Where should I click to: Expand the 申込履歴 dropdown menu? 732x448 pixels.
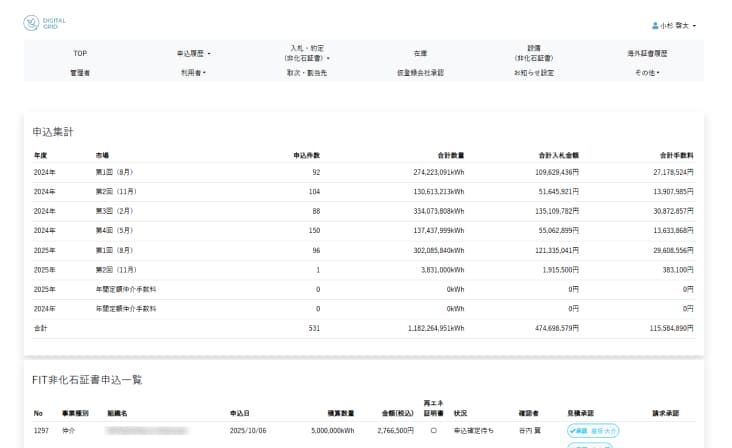(x=194, y=52)
